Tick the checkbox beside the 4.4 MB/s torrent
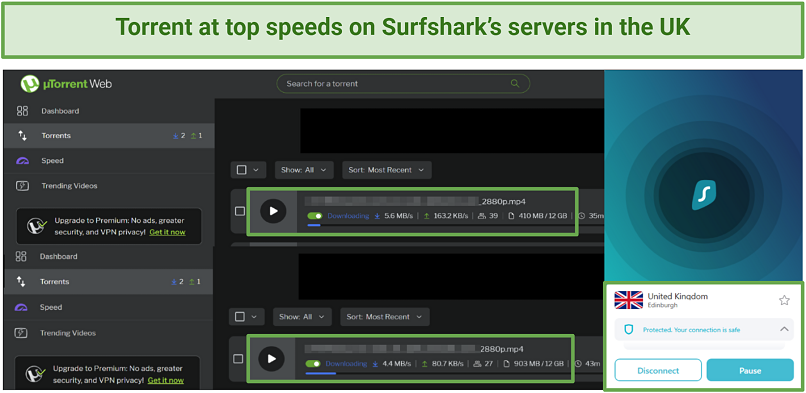This screenshot has height=393, width=806. click(237, 358)
